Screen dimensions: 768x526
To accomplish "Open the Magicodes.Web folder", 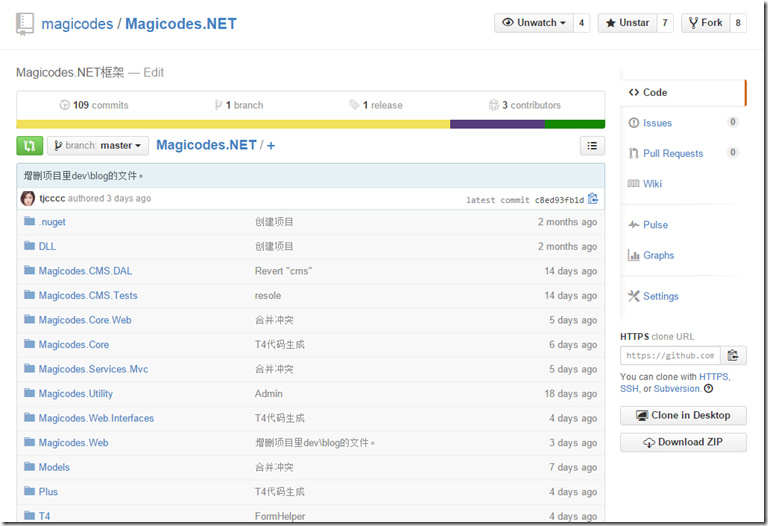I will (x=73, y=442).
